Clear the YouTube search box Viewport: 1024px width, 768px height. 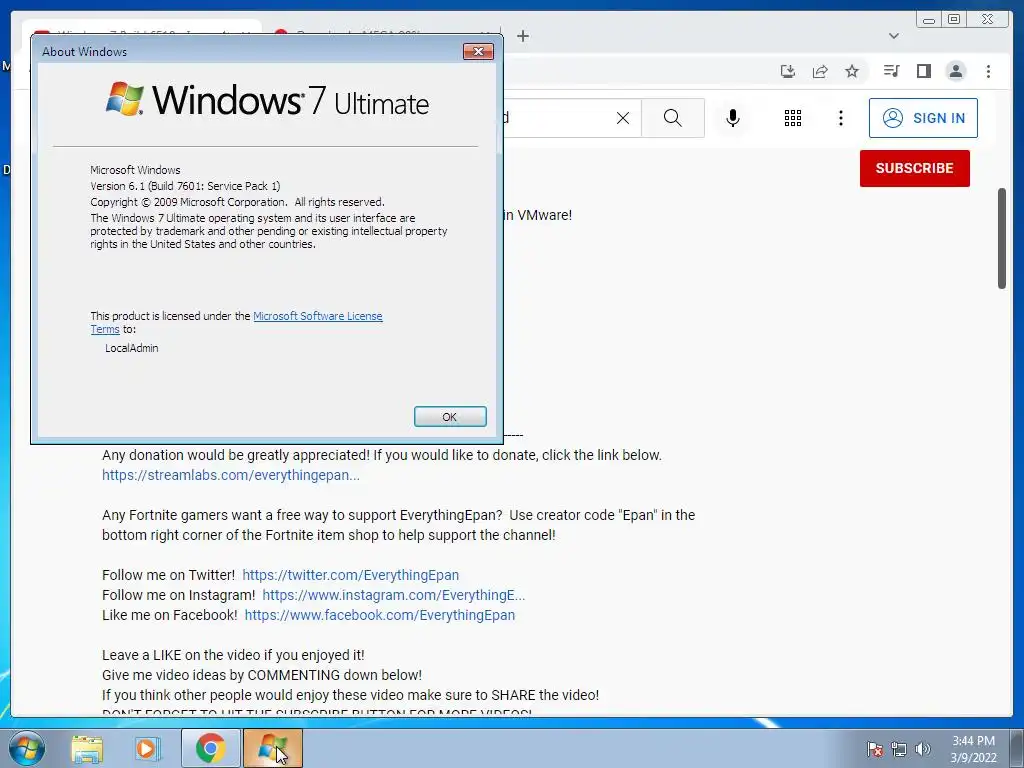point(623,118)
